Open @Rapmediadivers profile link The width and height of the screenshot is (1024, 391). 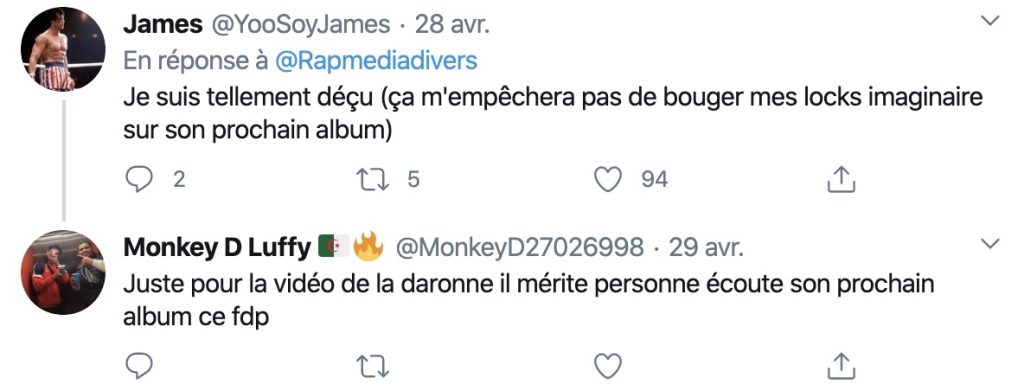tap(376, 61)
